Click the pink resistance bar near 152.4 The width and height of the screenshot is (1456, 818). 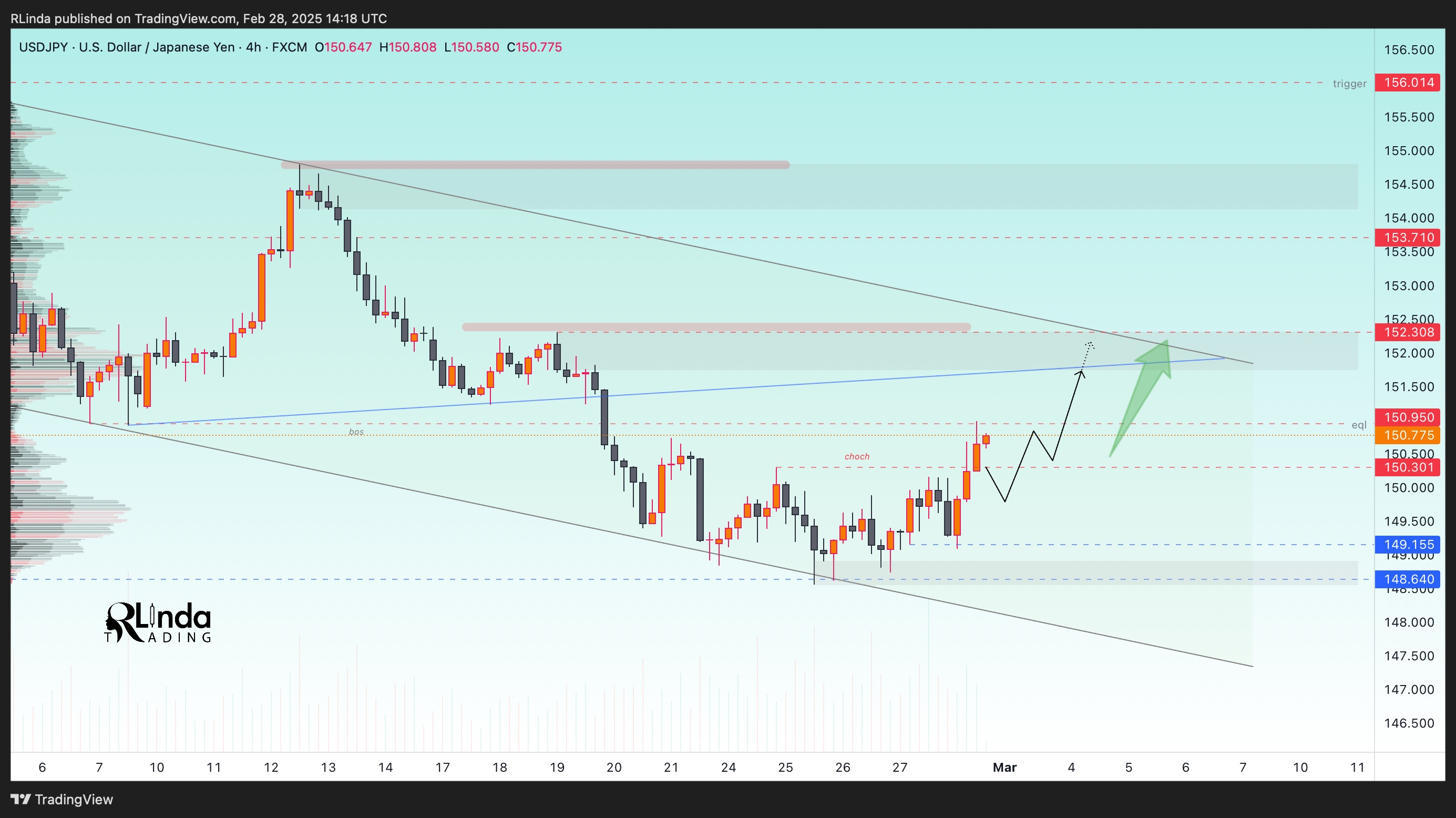(716, 327)
